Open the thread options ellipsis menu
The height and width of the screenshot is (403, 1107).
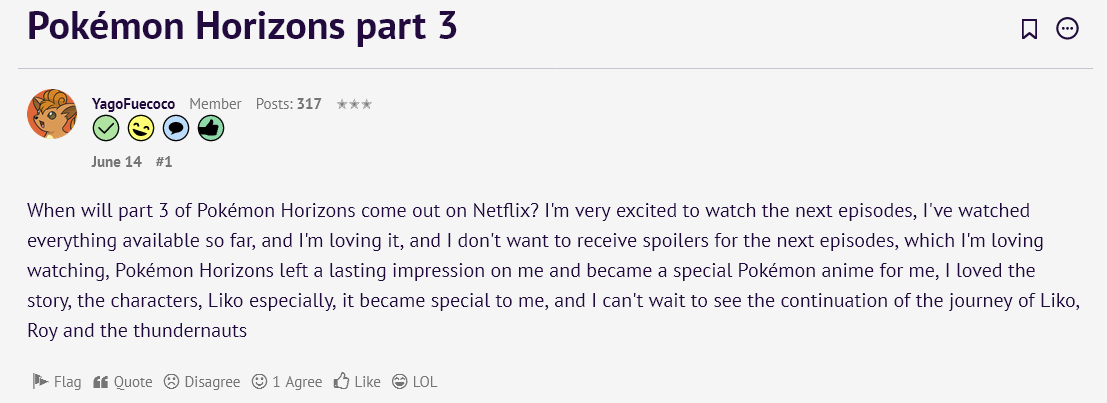(1068, 29)
